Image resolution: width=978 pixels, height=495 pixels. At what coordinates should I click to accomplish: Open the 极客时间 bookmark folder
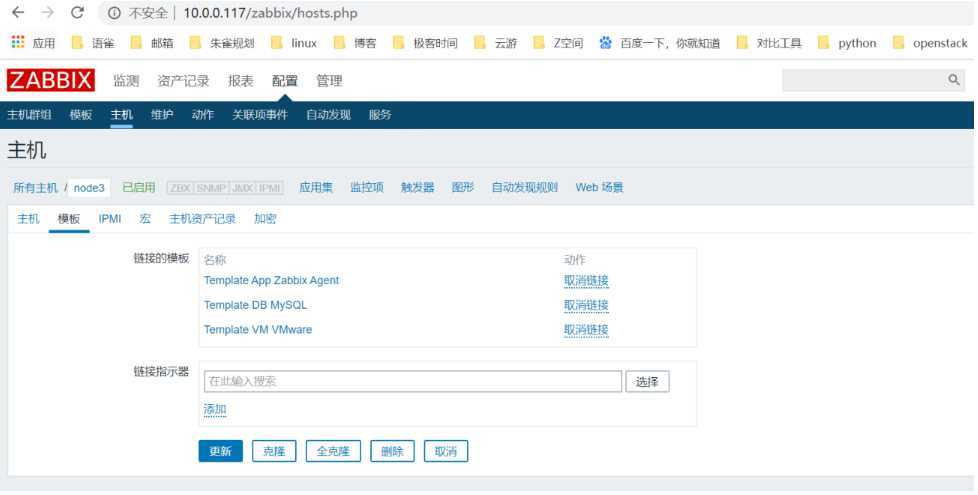click(x=425, y=43)
